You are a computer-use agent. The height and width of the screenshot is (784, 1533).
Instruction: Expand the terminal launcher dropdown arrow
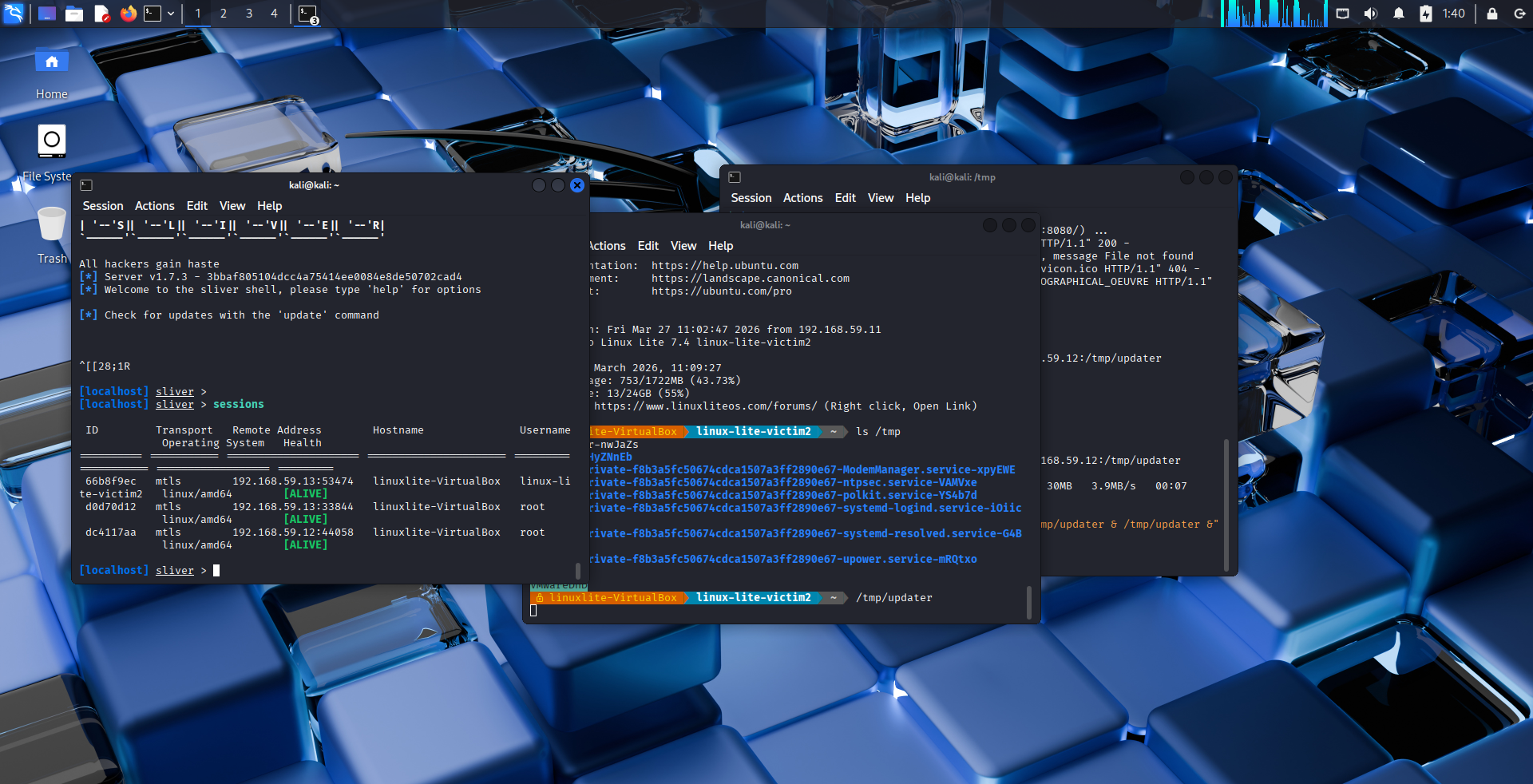coord(171,14)
